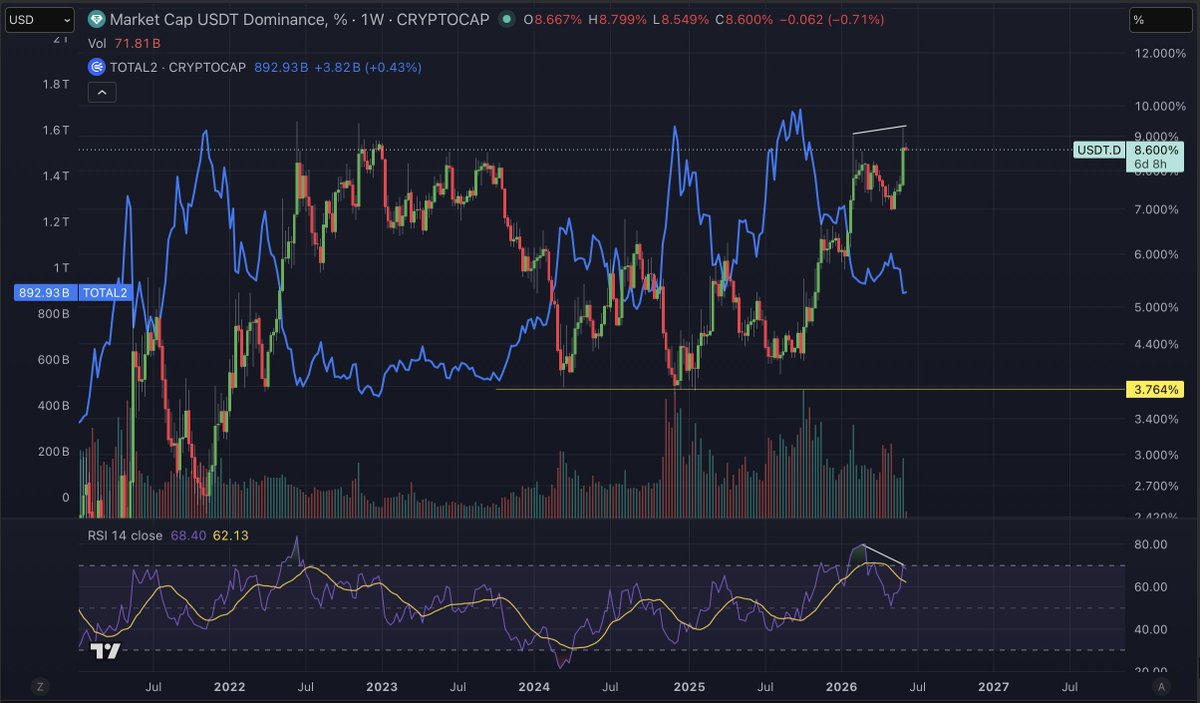Click the Z timezone button bottom left
This screenshot has width=1200, height=703.
click(x=40, y=687)
